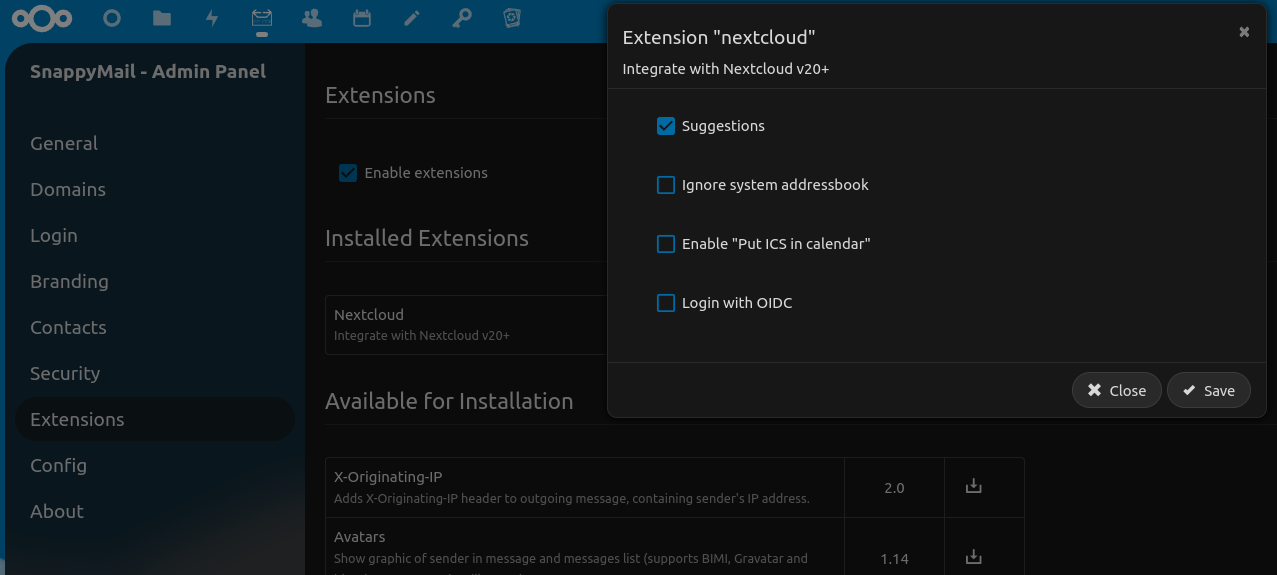Screen dimensions: 1277x575
Task: Click the "SnappyMail - Admin Panel" title
Action: 148,71
